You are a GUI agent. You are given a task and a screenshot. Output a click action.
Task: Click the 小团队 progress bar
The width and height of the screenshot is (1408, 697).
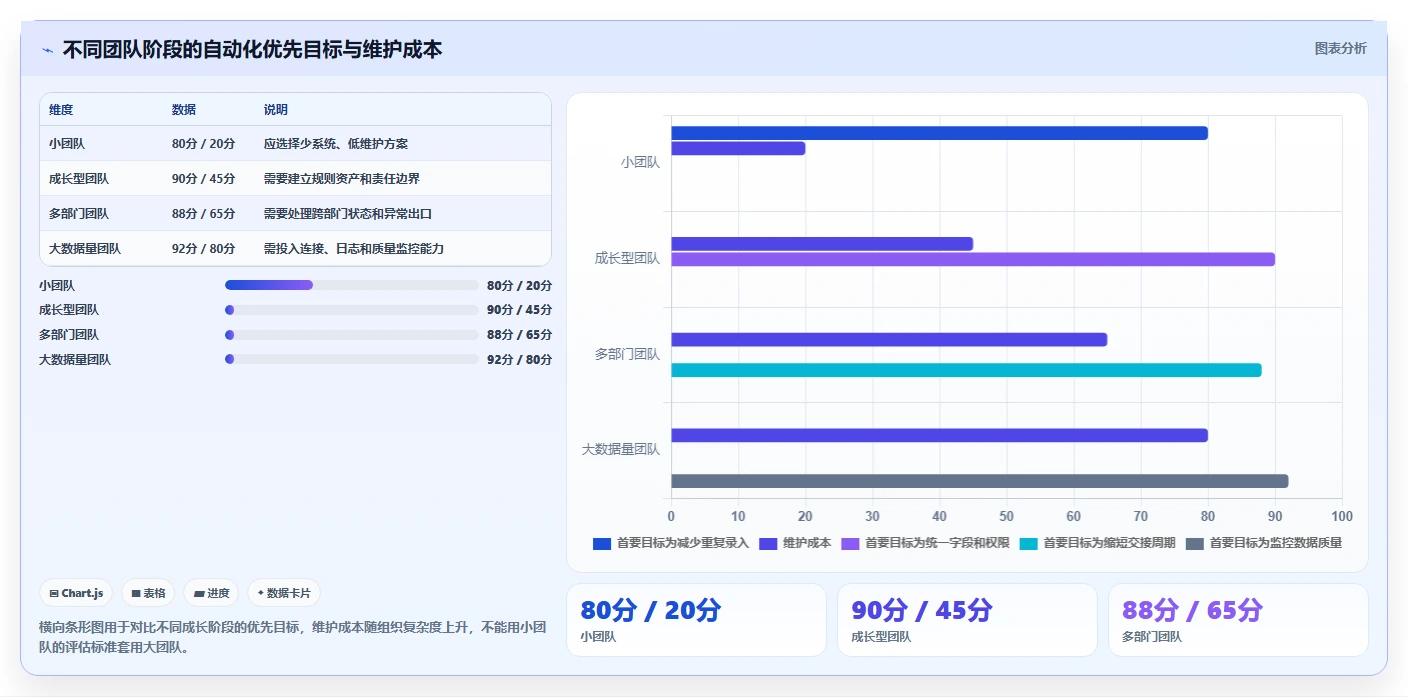pyautogui.click(x=352, y=285)
